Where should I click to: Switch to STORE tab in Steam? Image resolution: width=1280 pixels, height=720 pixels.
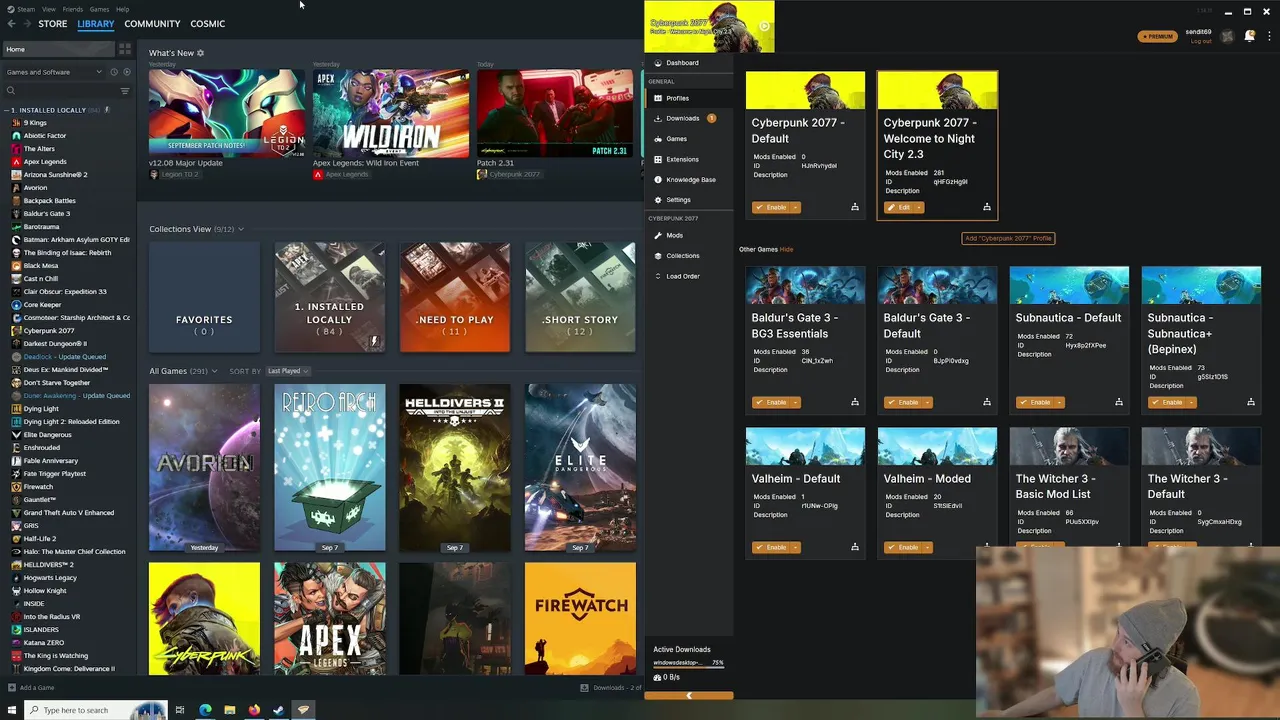pos(53,24)
